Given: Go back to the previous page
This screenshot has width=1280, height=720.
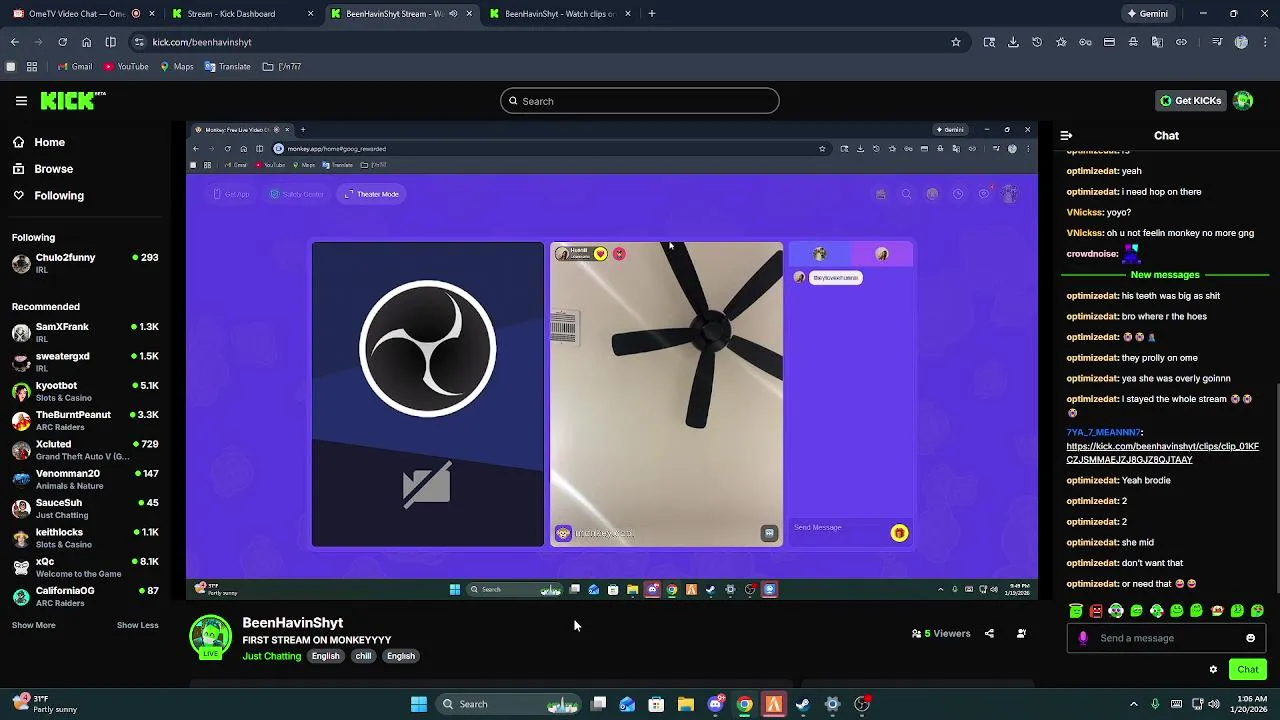Looking at the screenshot, I should (x=15, y=42).
